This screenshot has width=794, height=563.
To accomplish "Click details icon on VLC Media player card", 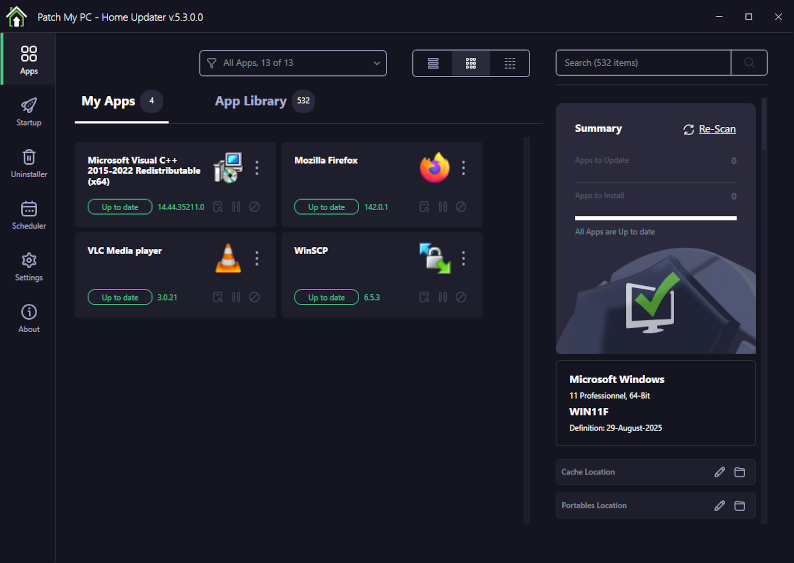I will pos(218,297).
